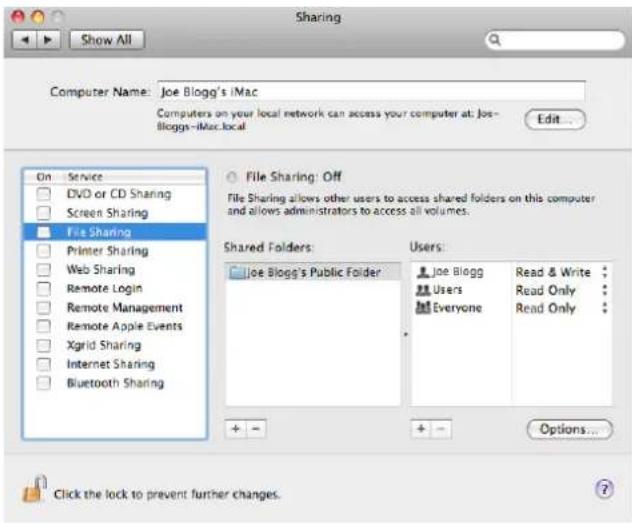Enable the Web Sharing checkbox
Viewport: 632px width, 523px height.
[43, 269]
